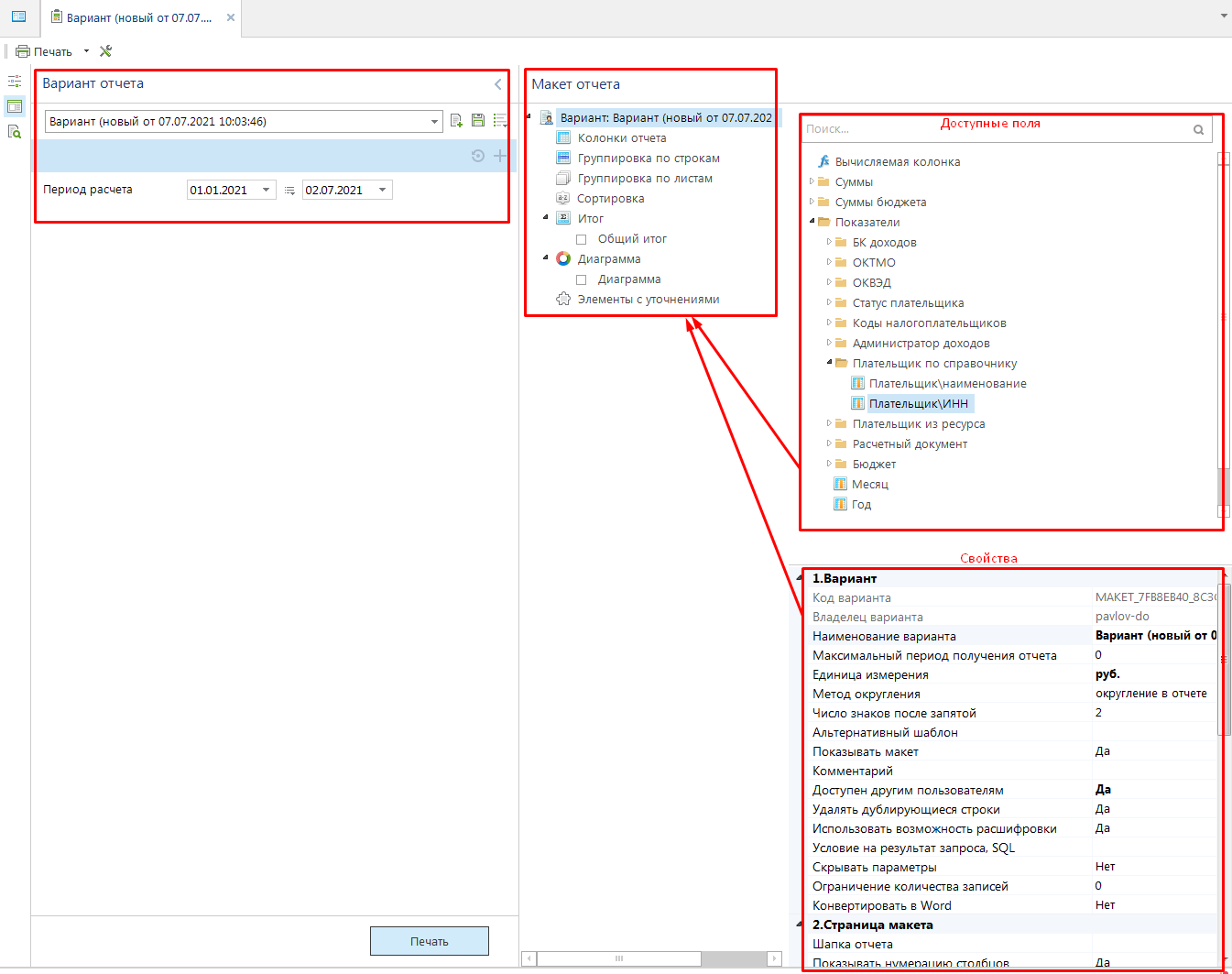Expand the БК доходов folder

click(x=829, y=242)
